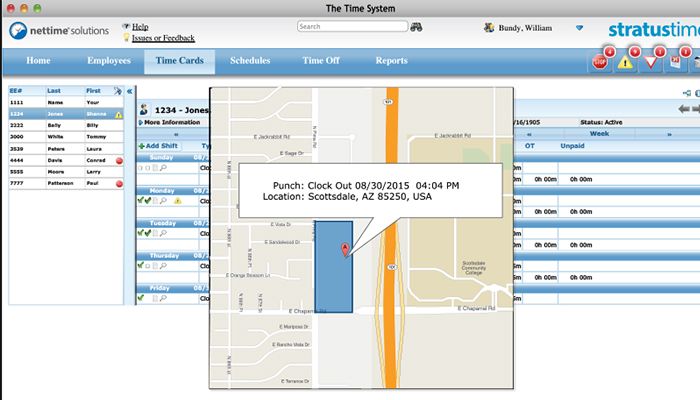Open the Issues or Feedback link
700x400 pixels.
(x=161, y=37)
